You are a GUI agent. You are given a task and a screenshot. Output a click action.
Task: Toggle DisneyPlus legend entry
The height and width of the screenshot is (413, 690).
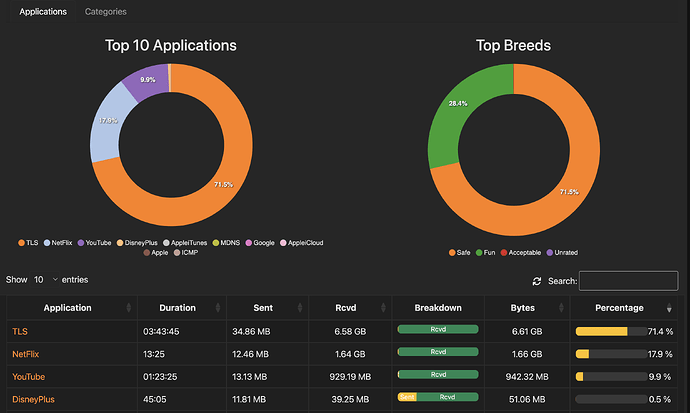137,243
